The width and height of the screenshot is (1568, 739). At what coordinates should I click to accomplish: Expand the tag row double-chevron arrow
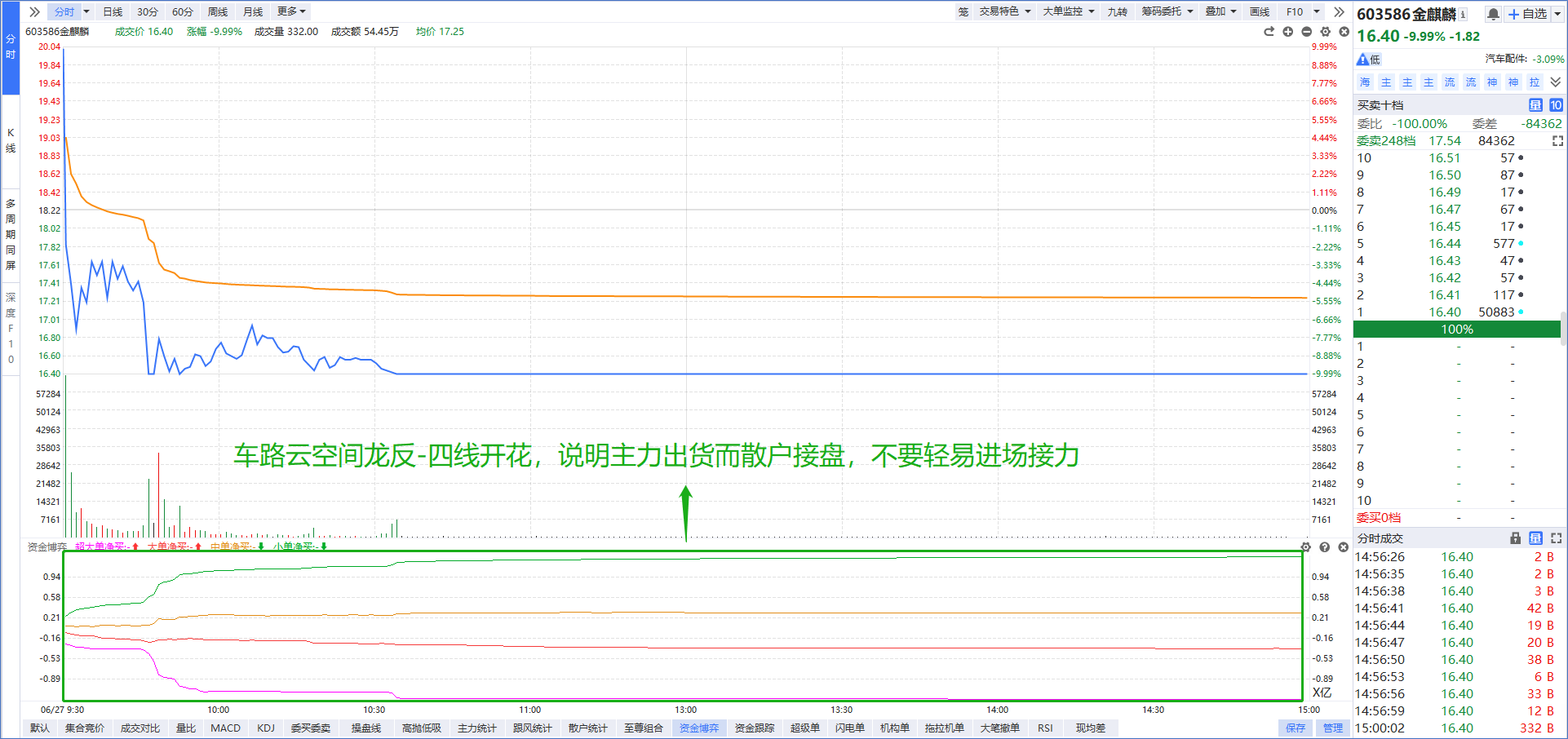pyautogui.click(x=1555, y=82)
